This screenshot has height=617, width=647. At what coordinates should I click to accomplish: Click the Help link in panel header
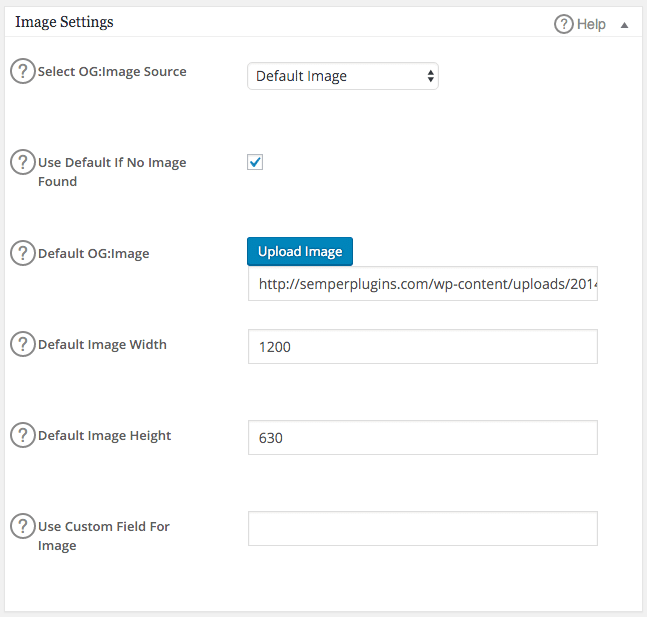click(580, 24)
